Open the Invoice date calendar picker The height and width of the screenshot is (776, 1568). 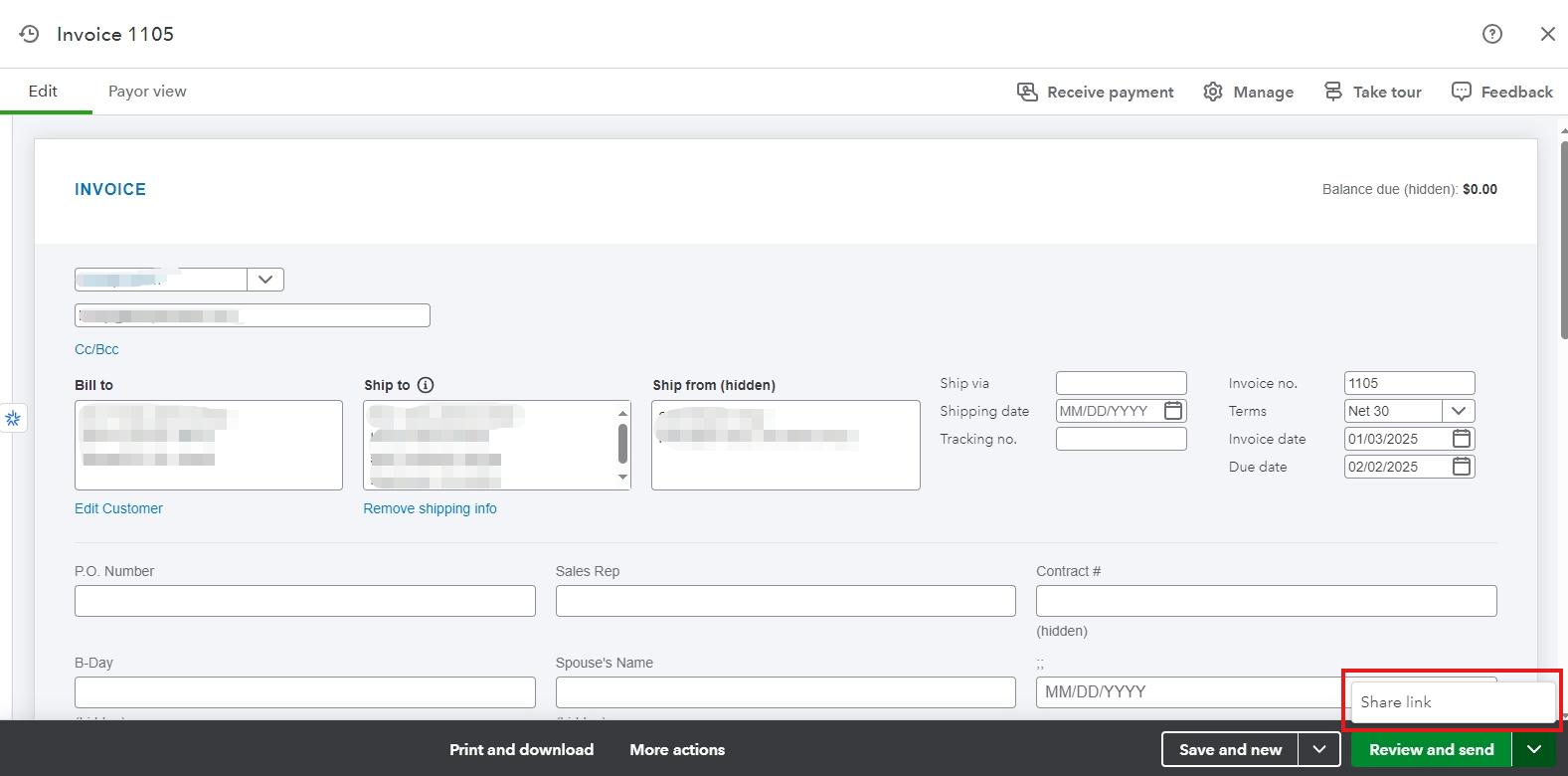[1462, 439]
